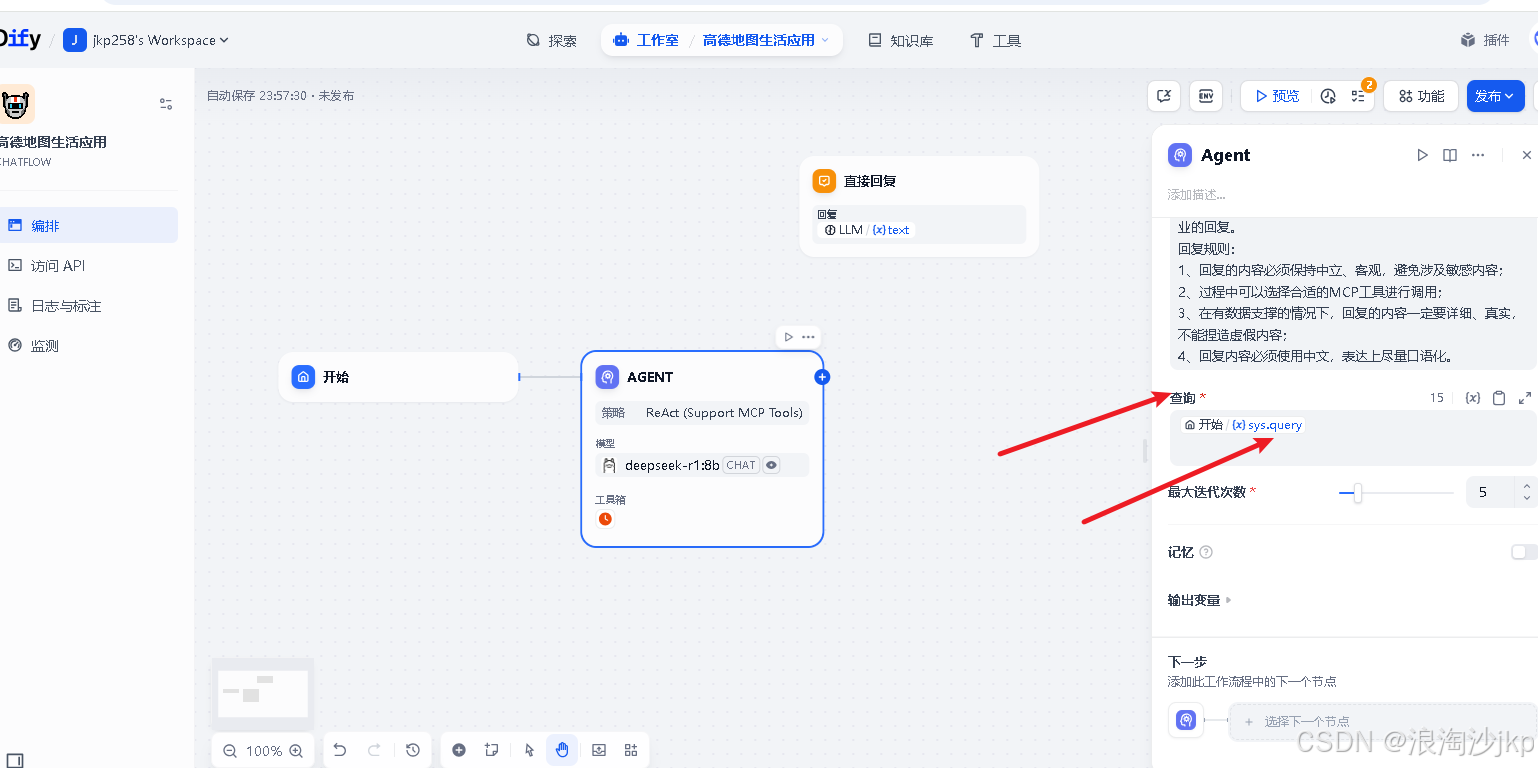Screen dimensions: 1538x768
Task: Decrease max iterations with stepper down arrow
Action: (x=1526, y=498)
